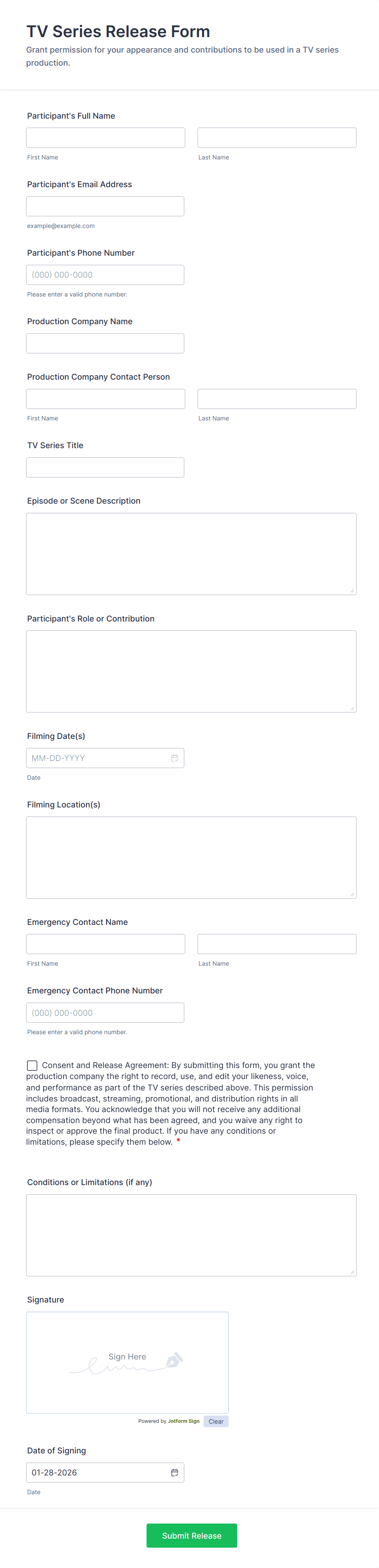Check the Consent and Release Agreement checkbox
The width and height of the screenshot is (379, 1568).
[32, 1065]
